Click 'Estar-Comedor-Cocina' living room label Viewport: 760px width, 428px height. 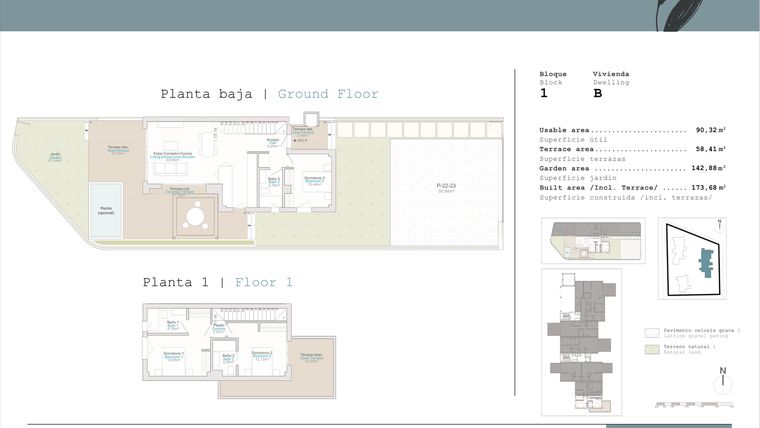[173, 156]
